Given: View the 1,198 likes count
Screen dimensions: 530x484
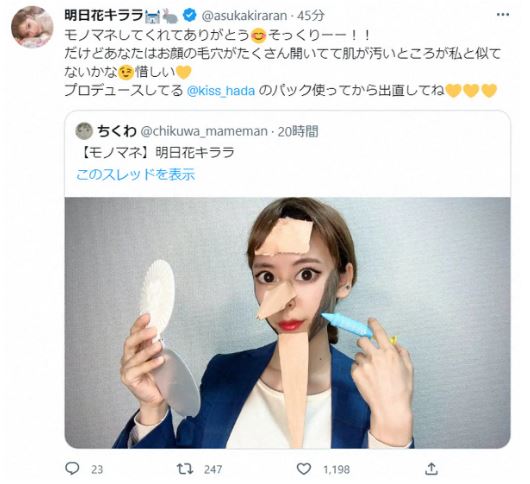Looking at the screenshot, I should (336, 469).
